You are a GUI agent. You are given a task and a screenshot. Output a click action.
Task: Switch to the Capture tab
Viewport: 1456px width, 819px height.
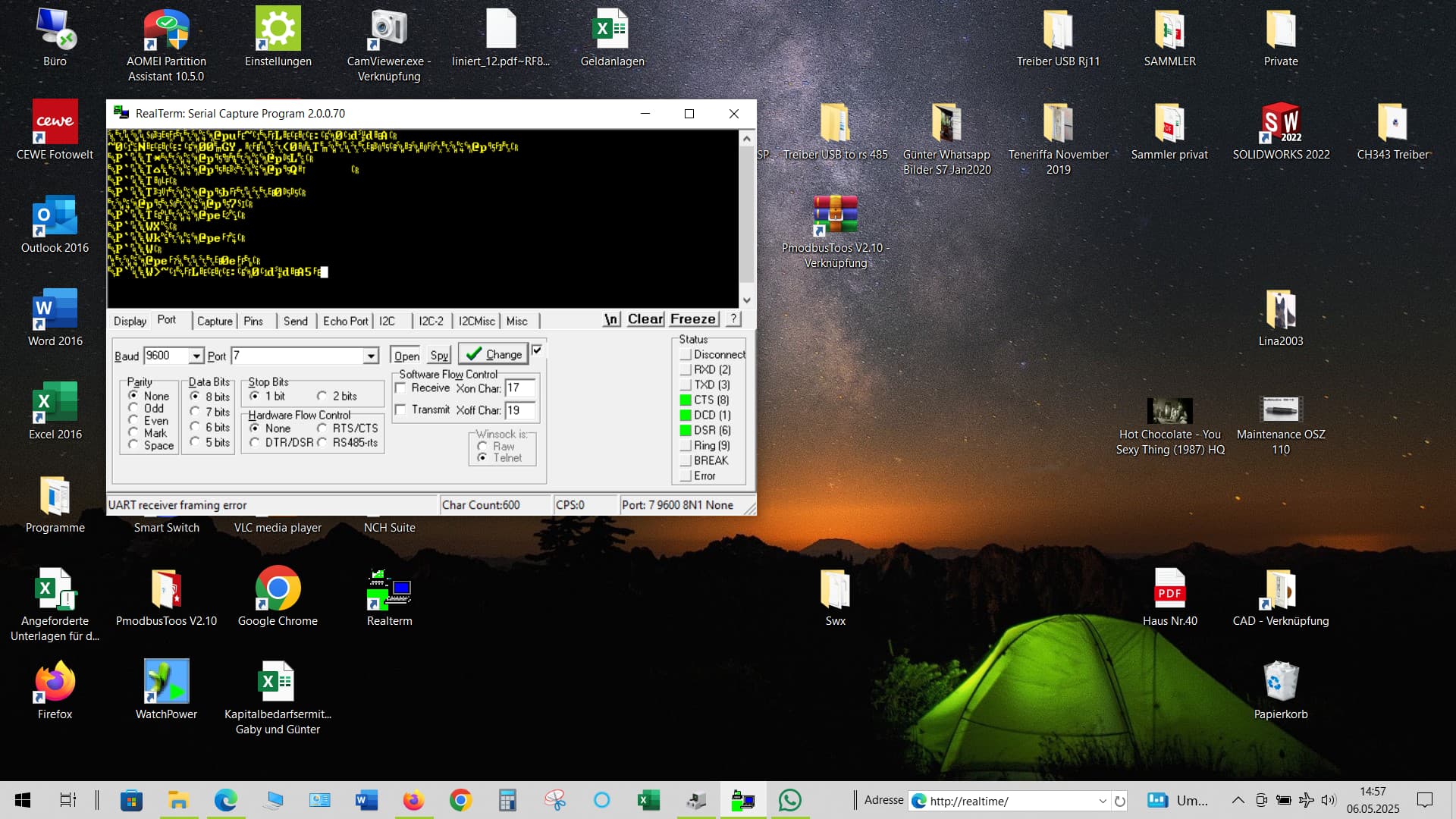click(215, 321)
